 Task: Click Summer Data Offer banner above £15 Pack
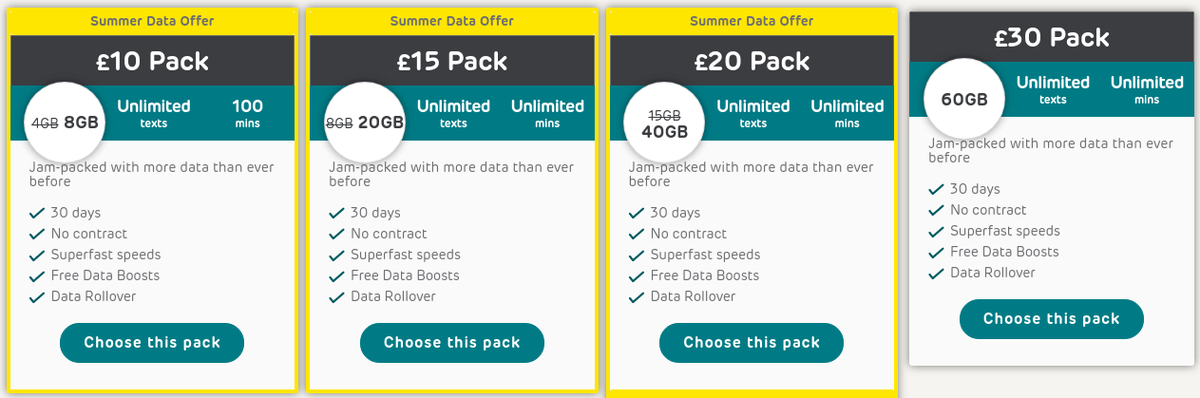(x=452, y=21)
